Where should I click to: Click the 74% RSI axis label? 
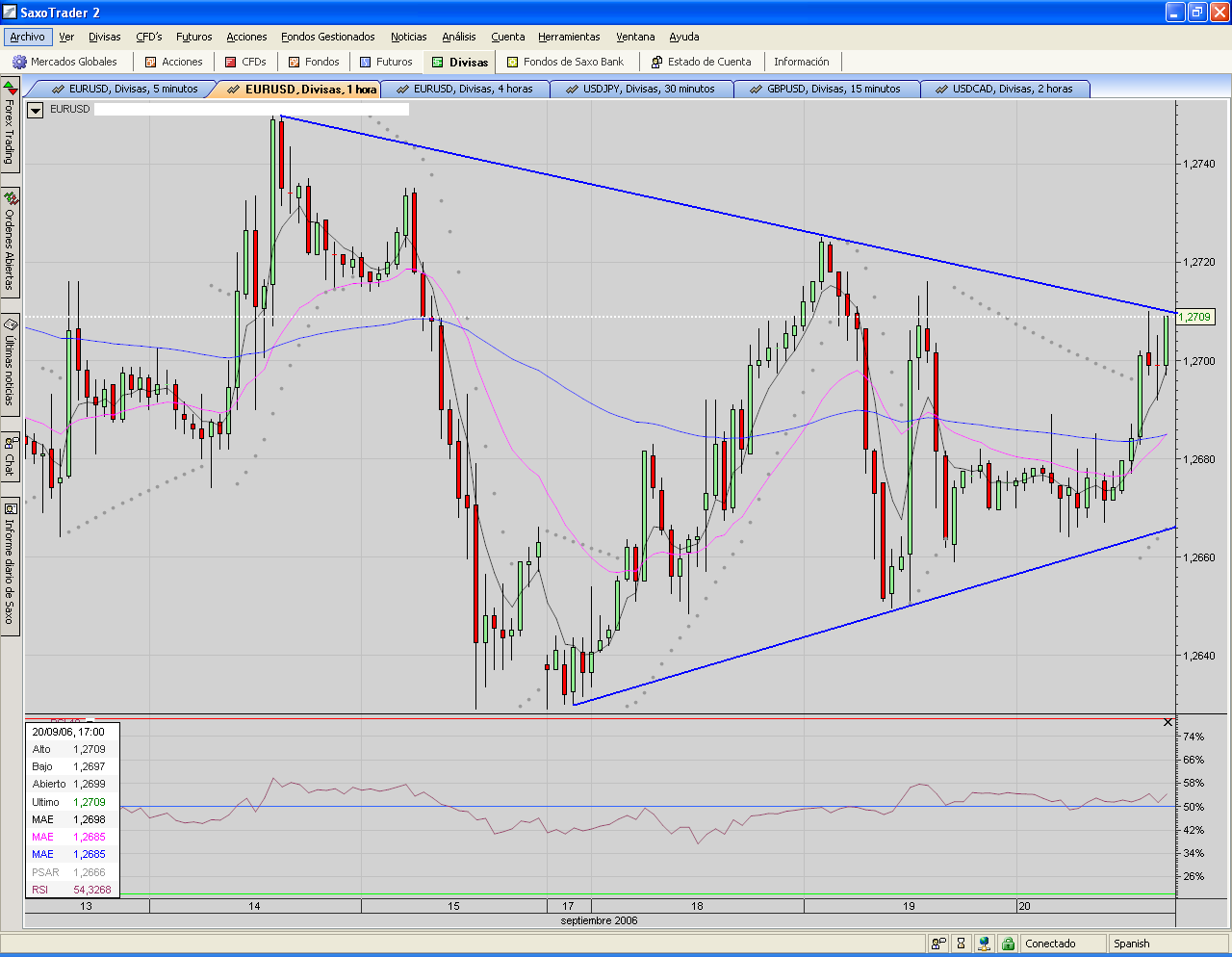tap(1193, 737)
